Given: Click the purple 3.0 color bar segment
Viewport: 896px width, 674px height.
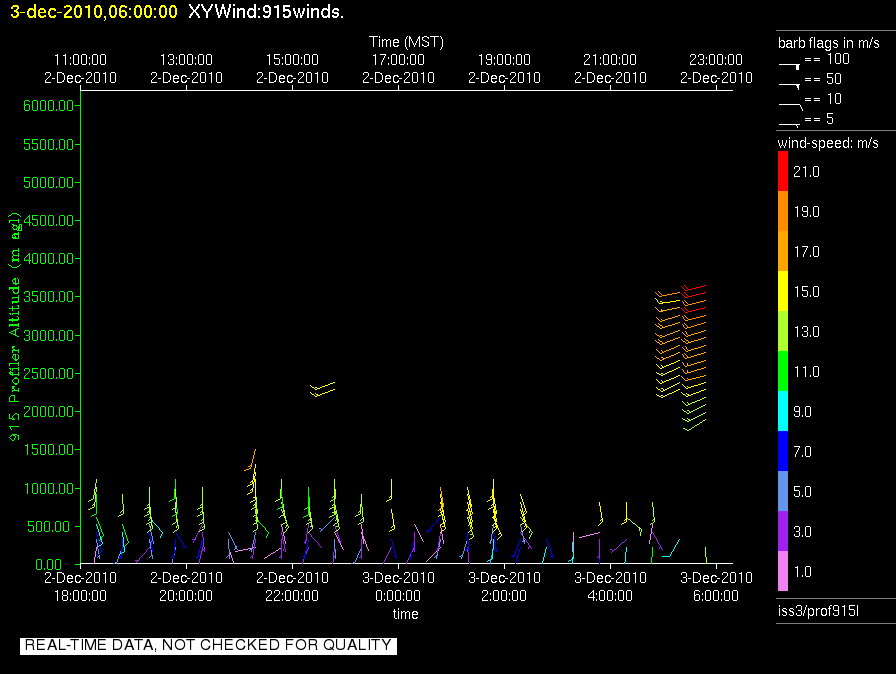Looking at the screenshot, I should (783, 531).
